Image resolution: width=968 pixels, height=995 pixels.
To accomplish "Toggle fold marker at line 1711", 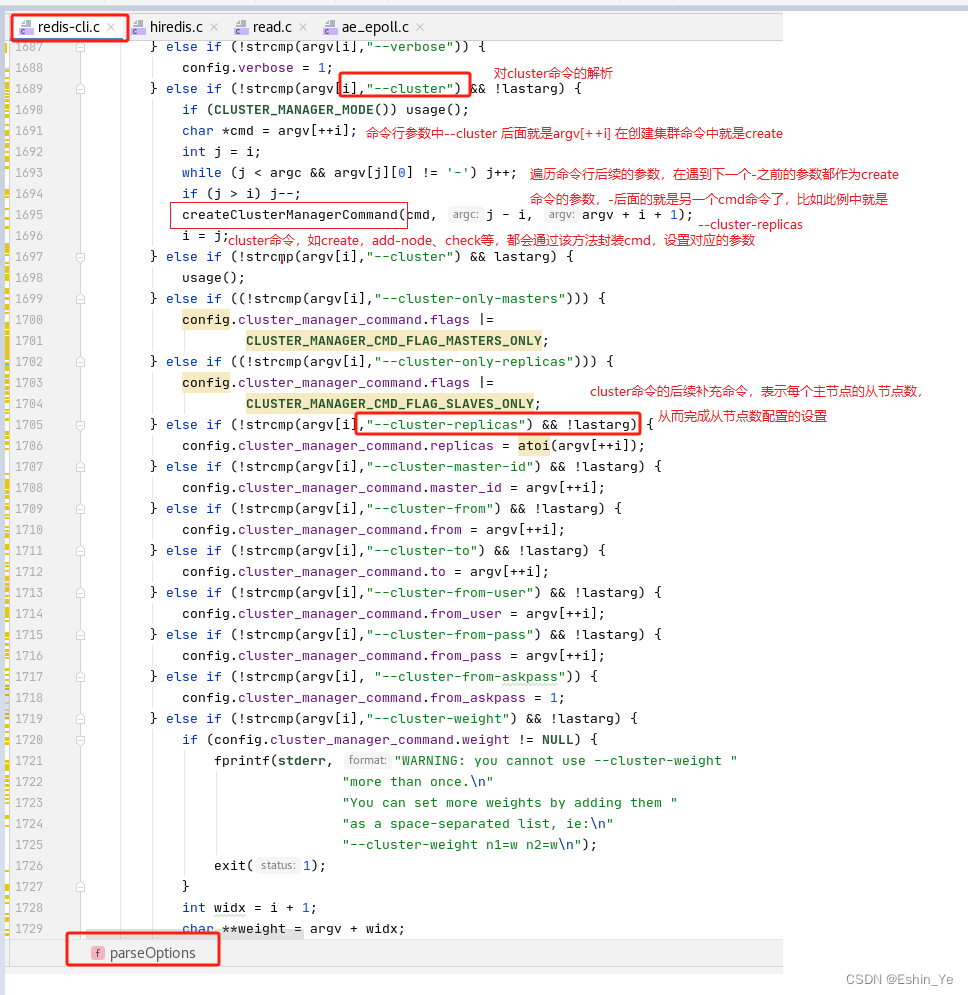I will pyautogui.click(x=81, y=551).
